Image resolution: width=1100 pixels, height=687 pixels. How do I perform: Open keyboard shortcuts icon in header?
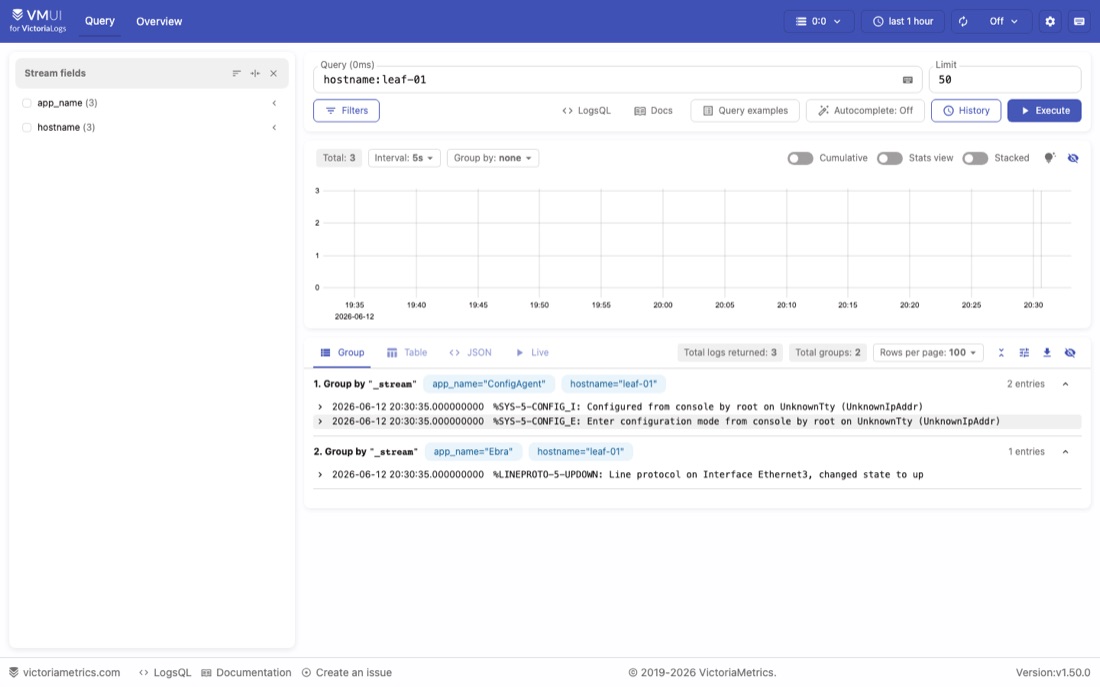pyautogui.click(x=1080, y=21)
